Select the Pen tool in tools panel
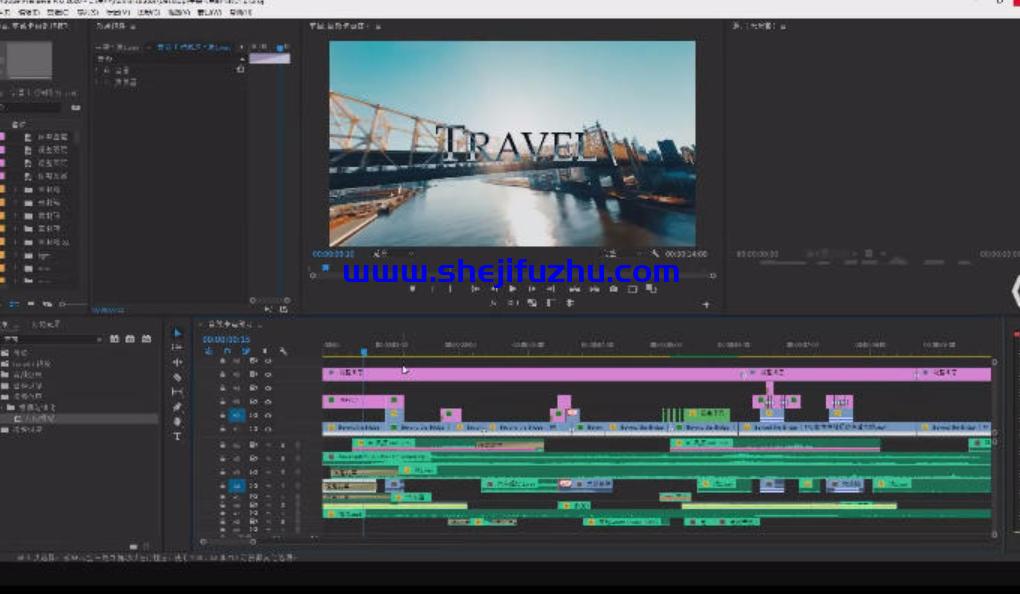This screenshot has height=594, width=1020. pos(178,407)
